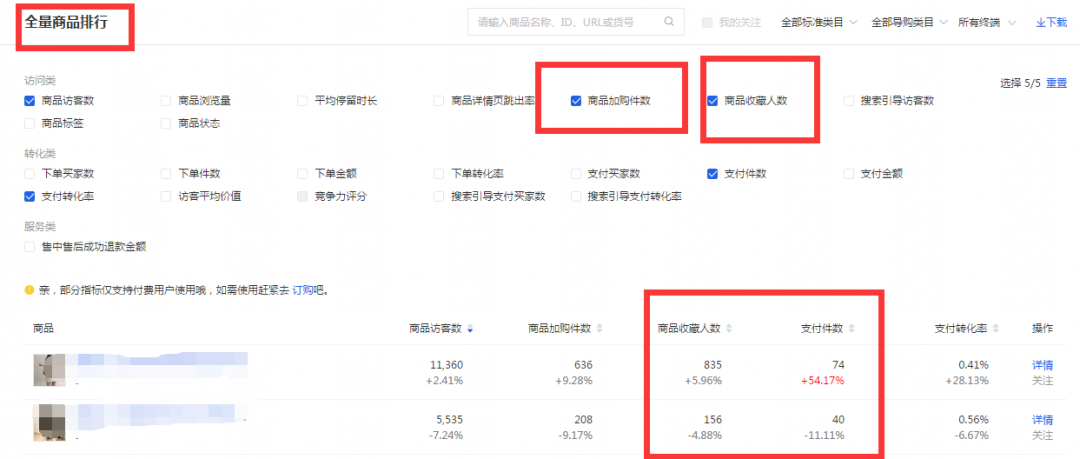Sort by 支付件数 column arrow

pos(852,329)
